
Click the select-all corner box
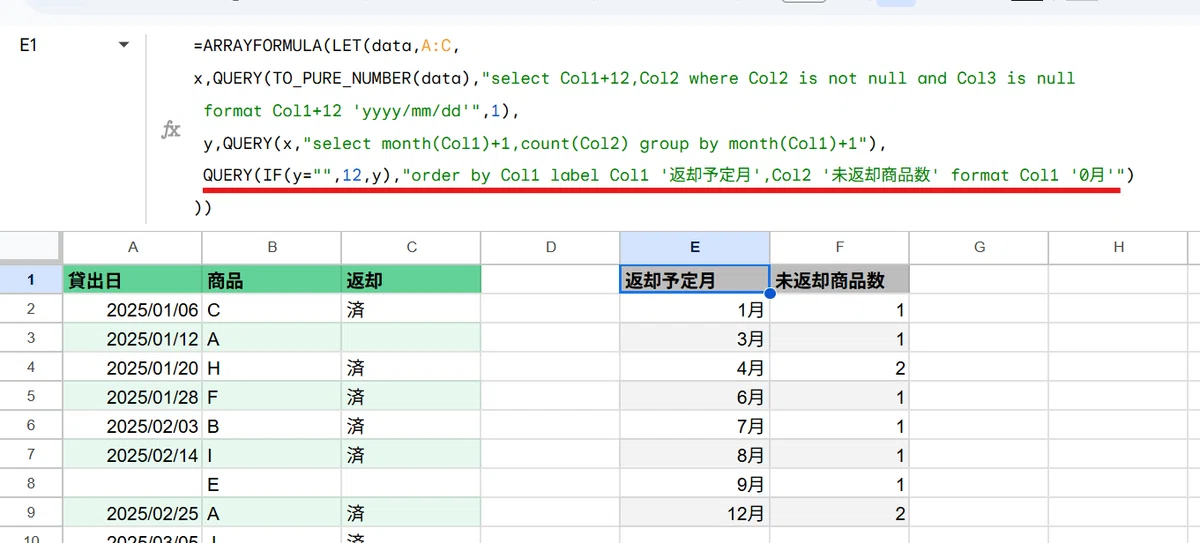[x=31, y=247]
